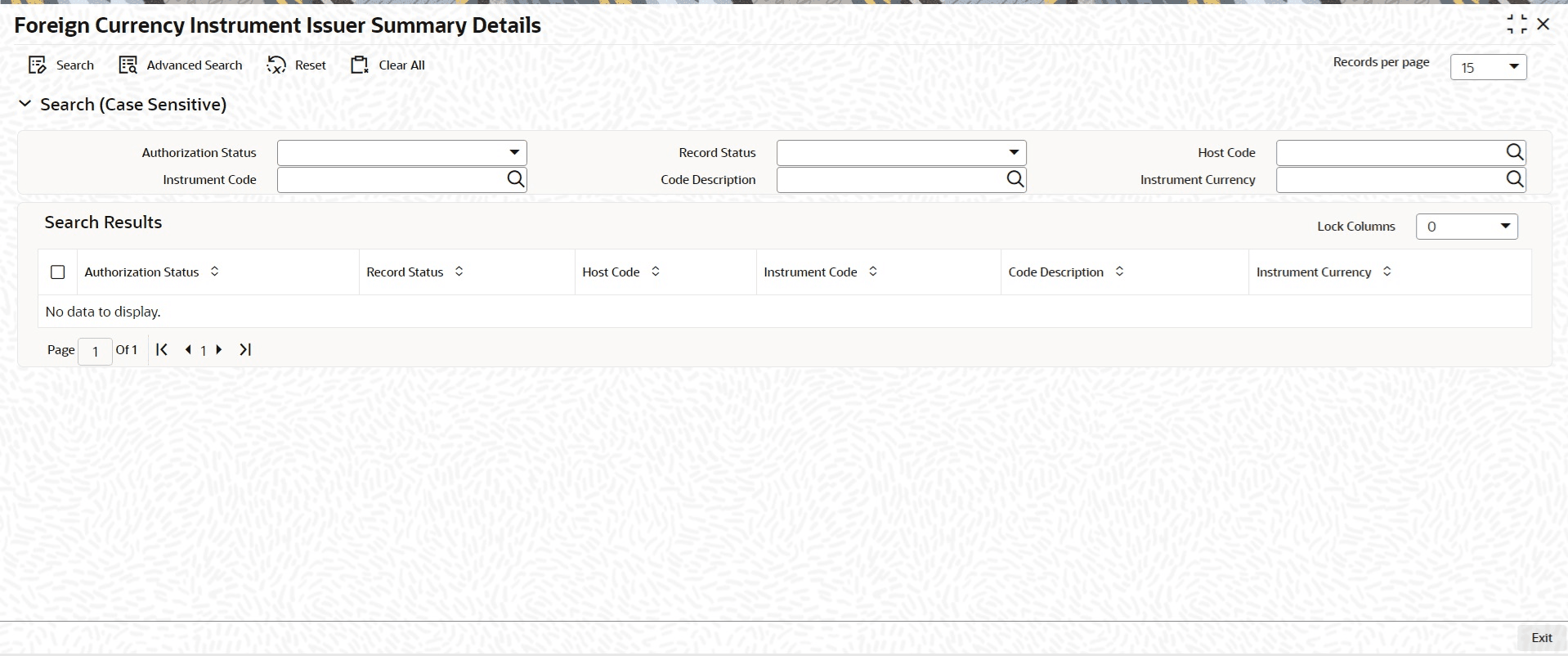The height and width of the screenshot is (656, 1568).
Task: Sort by Code Description column
Action: 1119,272
